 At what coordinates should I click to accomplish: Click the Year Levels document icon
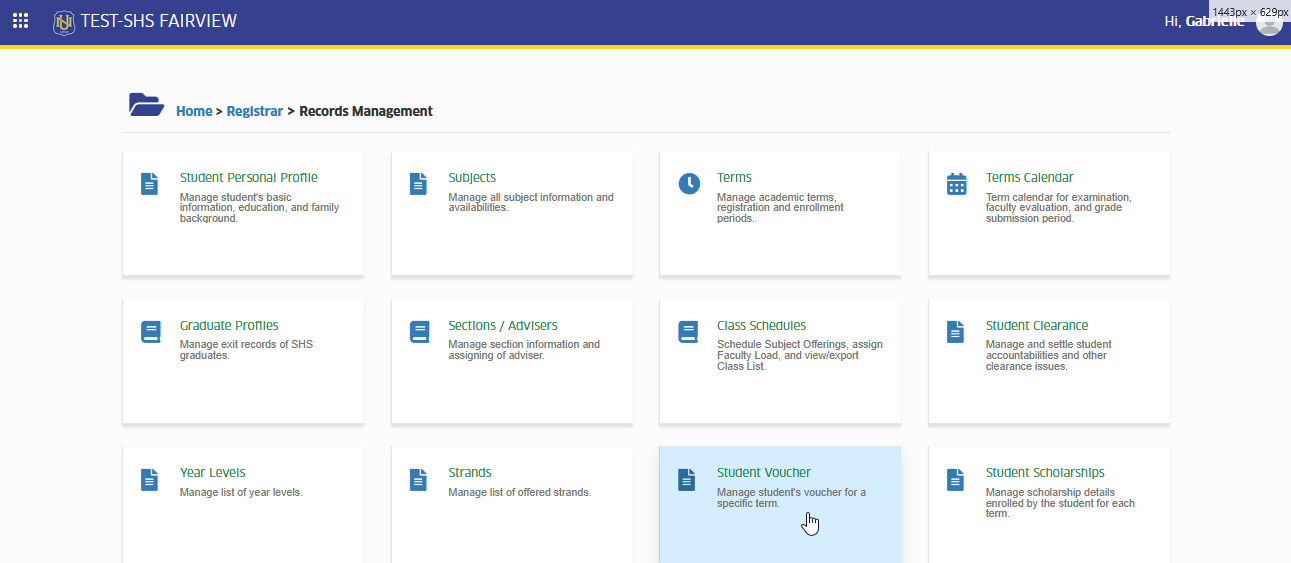click(149, 480)
